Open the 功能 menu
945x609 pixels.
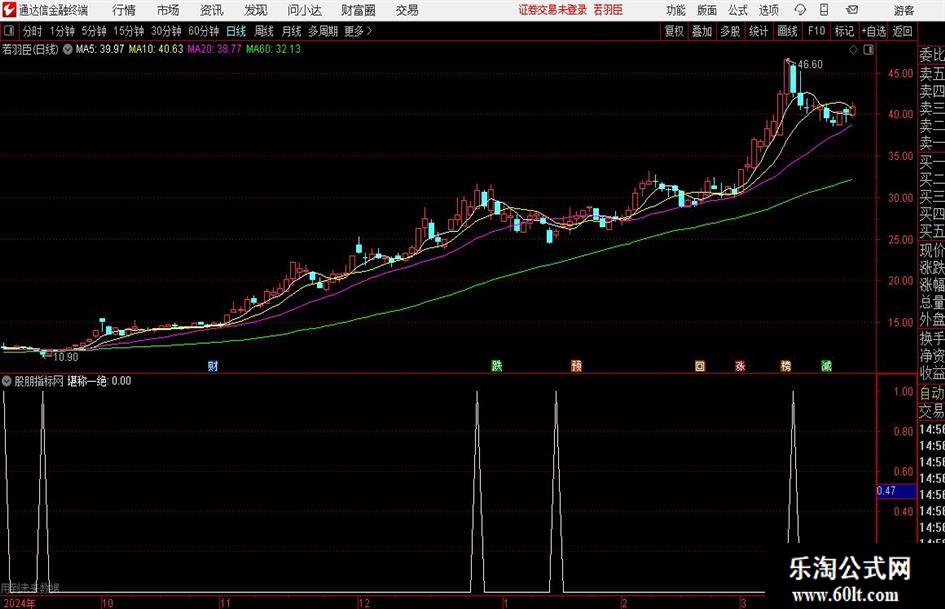coord(676,10)
